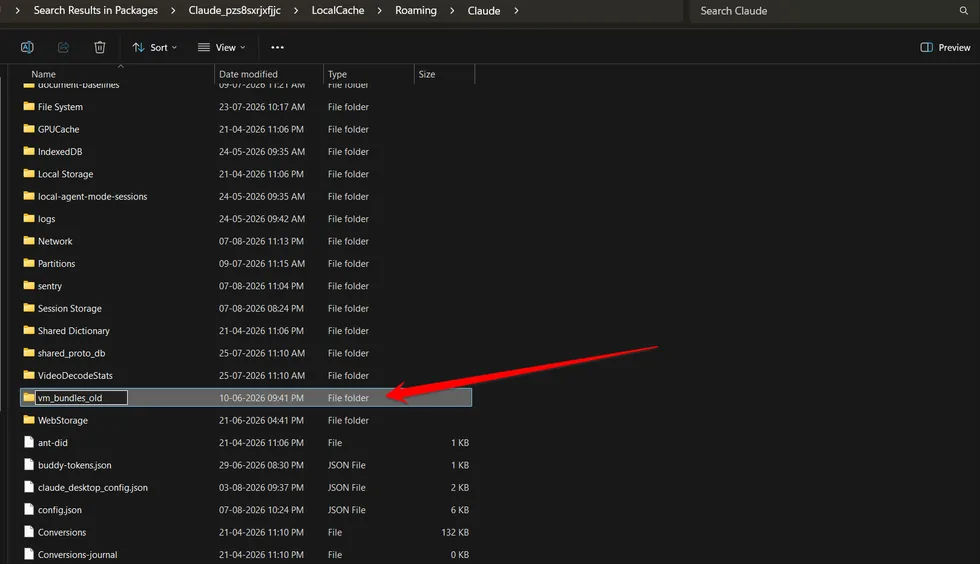Screen dimensions: 980x564
Task: Expand chevron after LocalCache breadcrumb
Action: coord(379,11)
